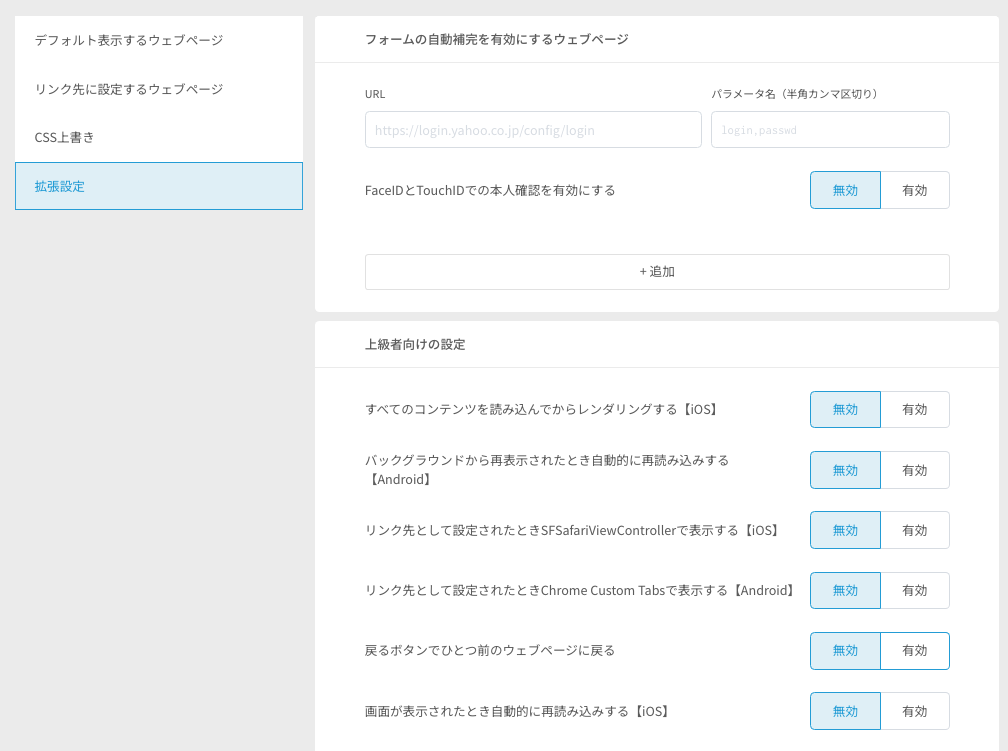Set Chrome Custom Tabs表示 to 無効
The height and width of the screenshot is (751, 1008).
845,590
